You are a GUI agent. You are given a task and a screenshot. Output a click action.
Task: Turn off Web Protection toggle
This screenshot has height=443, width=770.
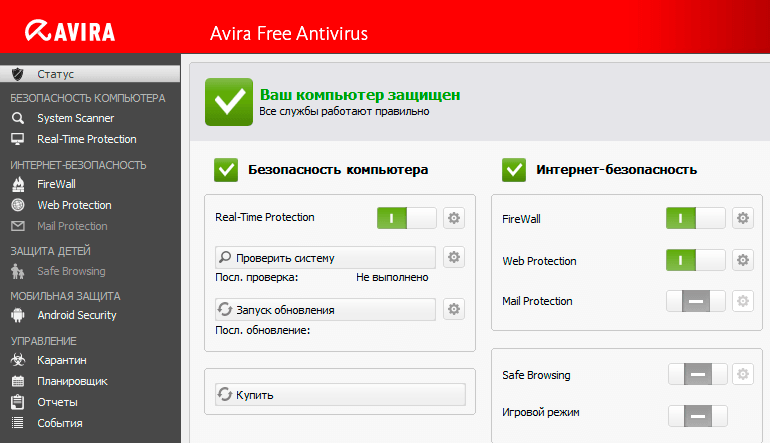coord(695,260)
